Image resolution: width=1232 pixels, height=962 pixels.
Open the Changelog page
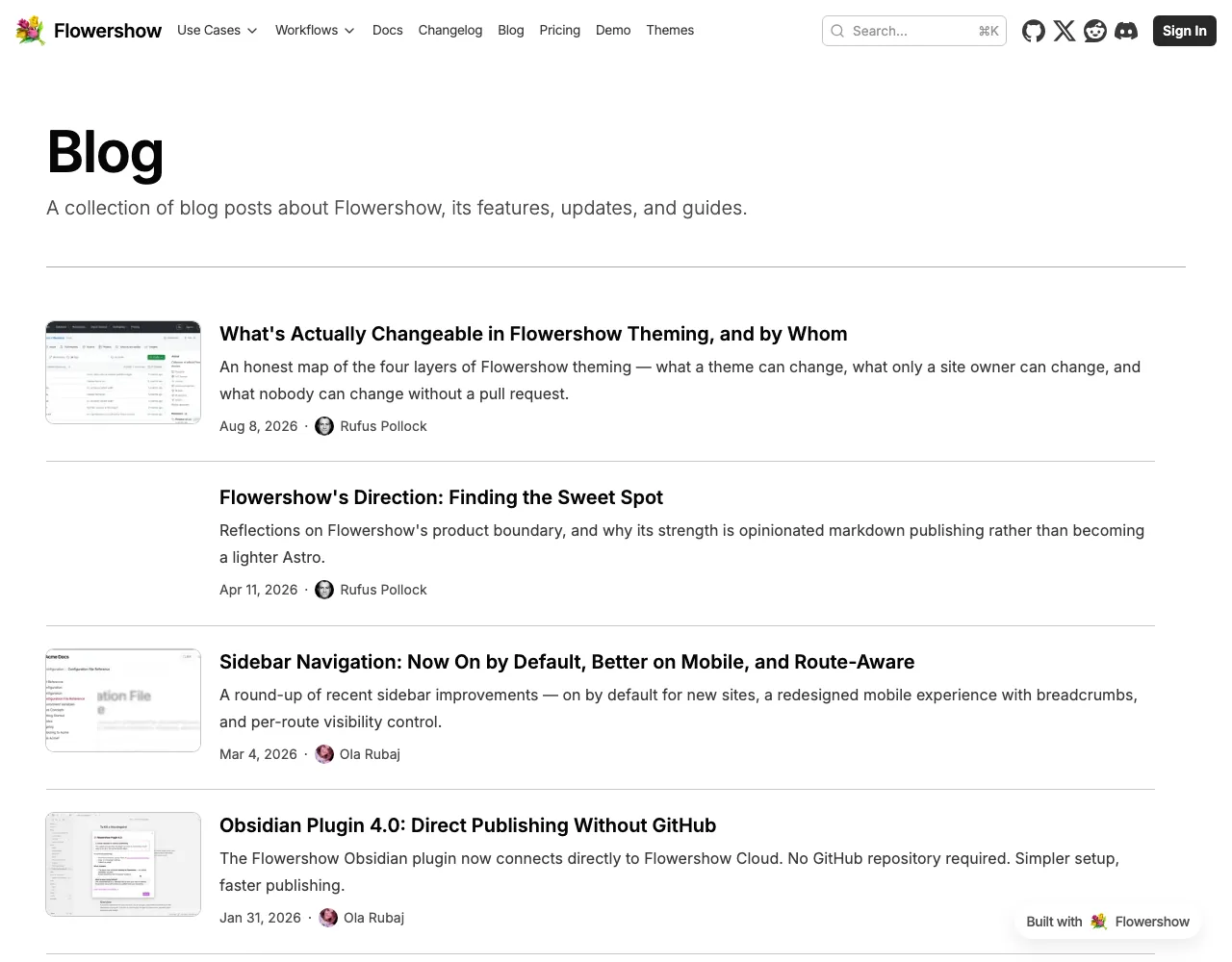(450, 30)
